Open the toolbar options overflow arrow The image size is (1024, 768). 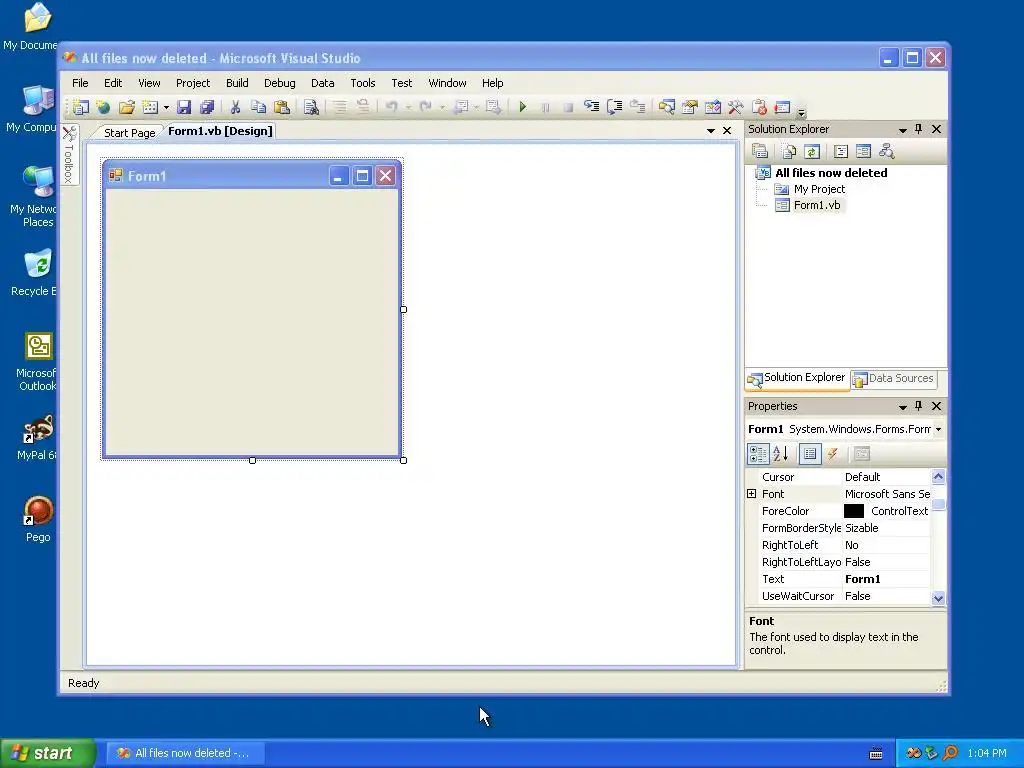click(801, 111)
